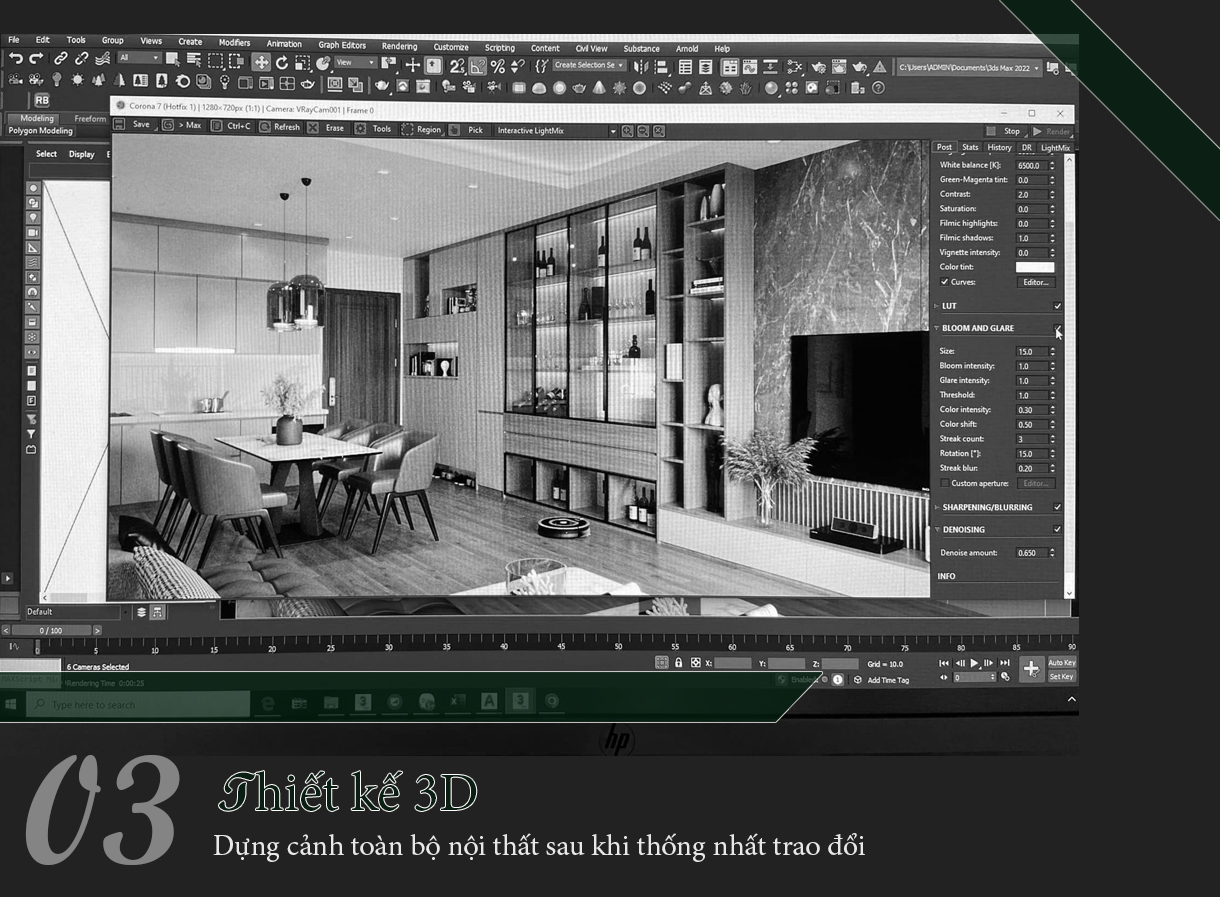Open the Create Selection Set dropdown

[x=589, y=65]
